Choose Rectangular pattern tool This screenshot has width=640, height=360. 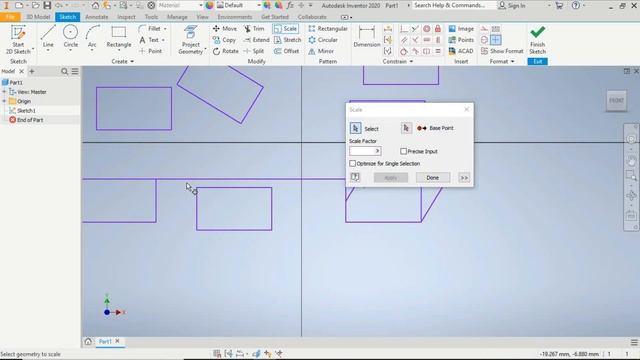tap(328, 29)
